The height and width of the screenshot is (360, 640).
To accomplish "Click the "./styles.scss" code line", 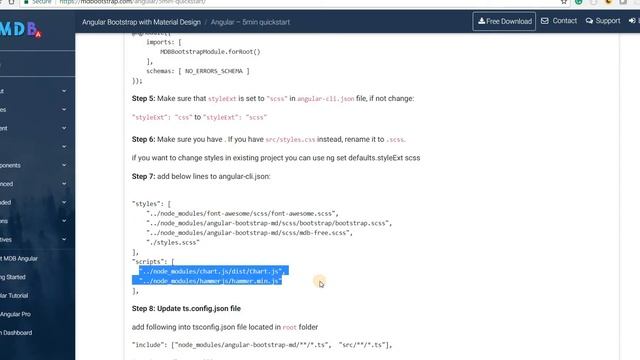I will pos(173,242).
